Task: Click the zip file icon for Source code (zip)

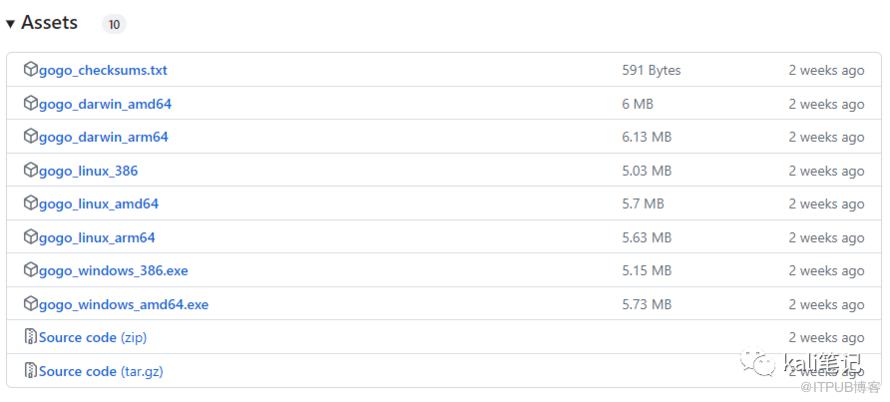Action: coord(31,337)
